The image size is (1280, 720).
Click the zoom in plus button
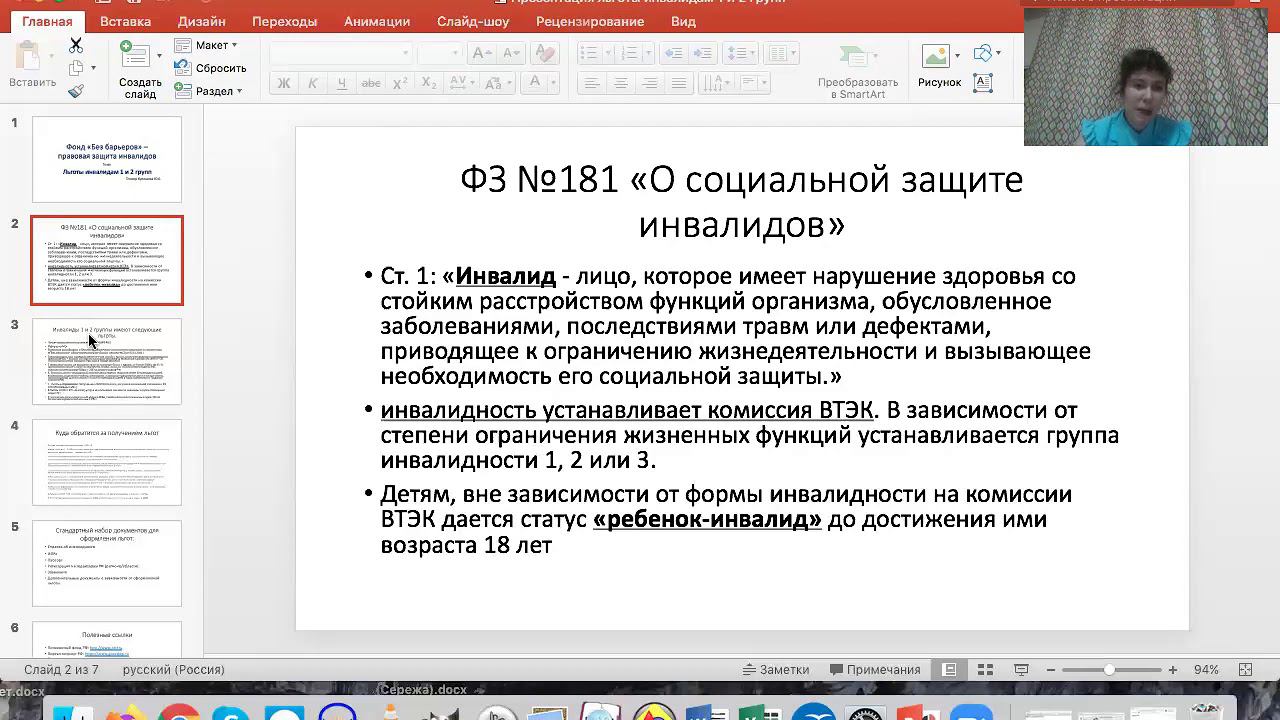pos(1172,670)
